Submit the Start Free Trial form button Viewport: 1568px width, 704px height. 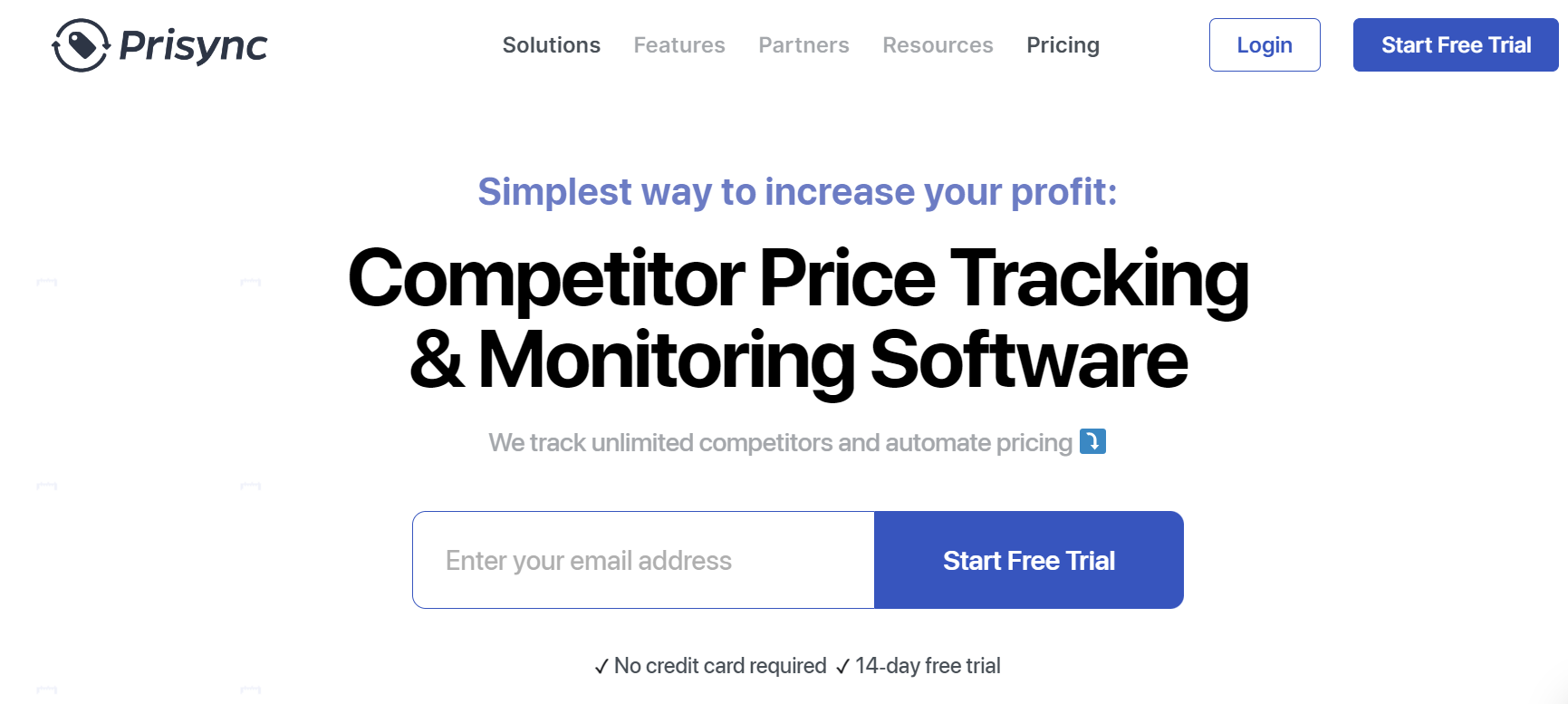[x=1029, y=560]
